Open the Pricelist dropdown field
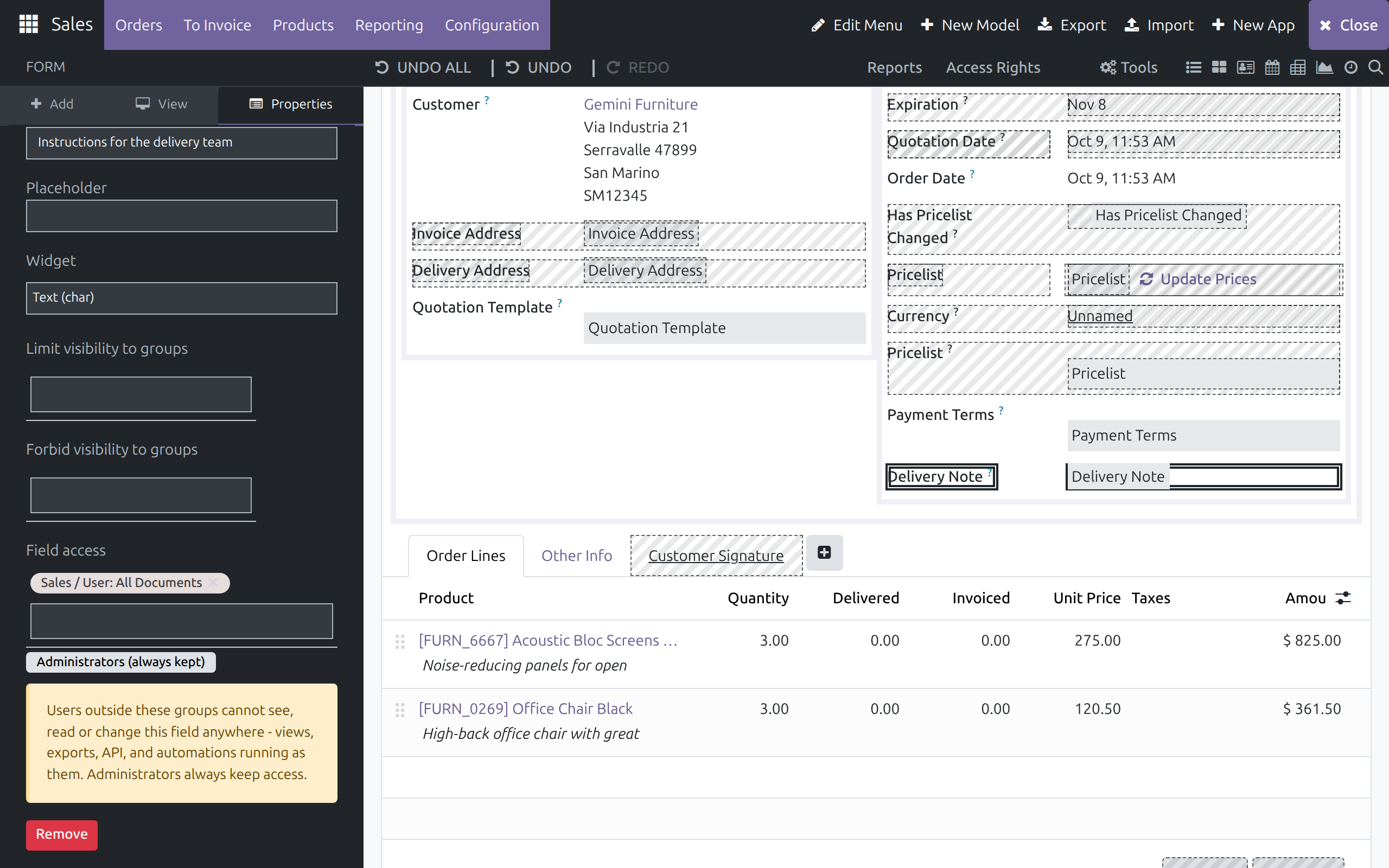This screenshot has width=1389, height=868. click(1203, 373)
